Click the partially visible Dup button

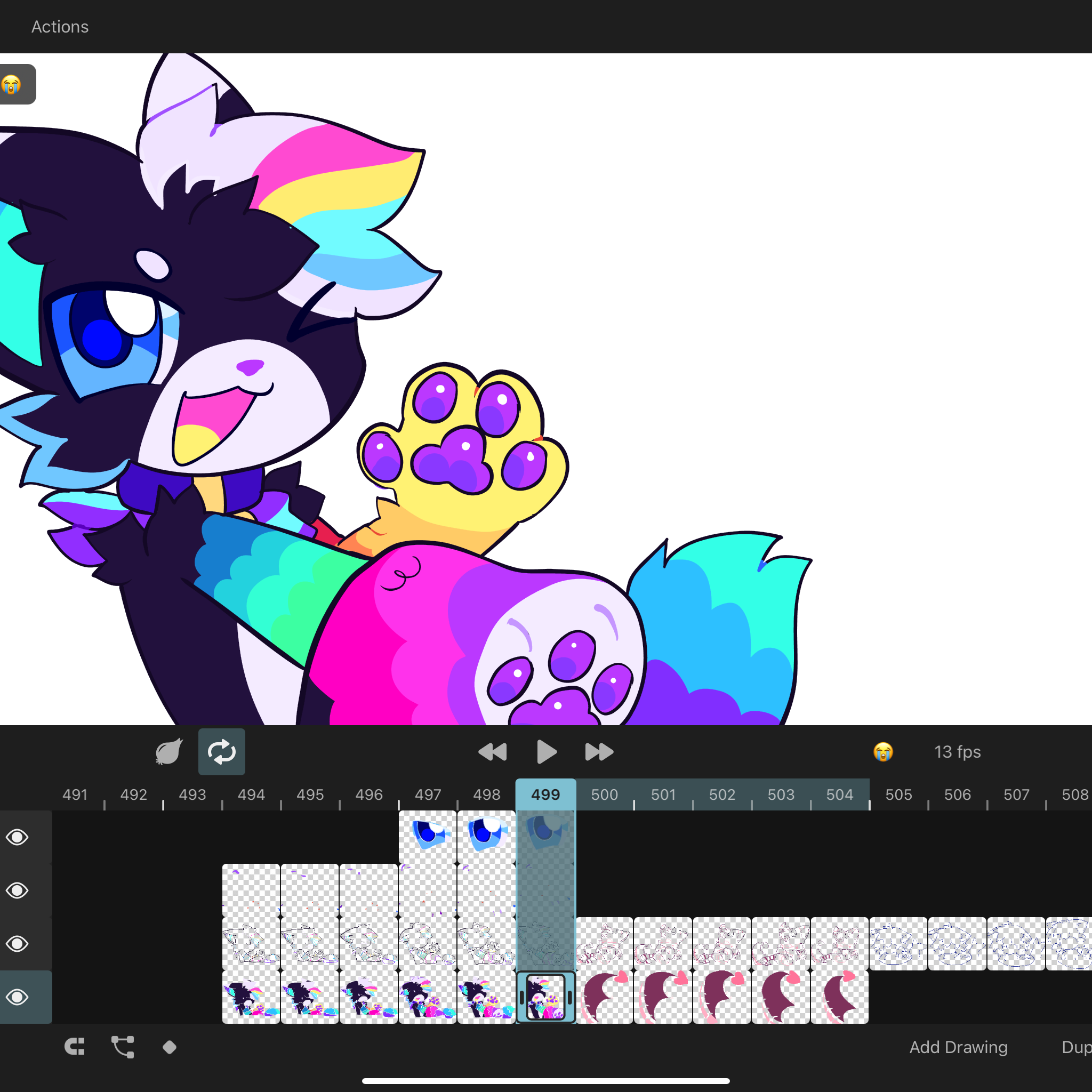(x=1076, y=1047)
